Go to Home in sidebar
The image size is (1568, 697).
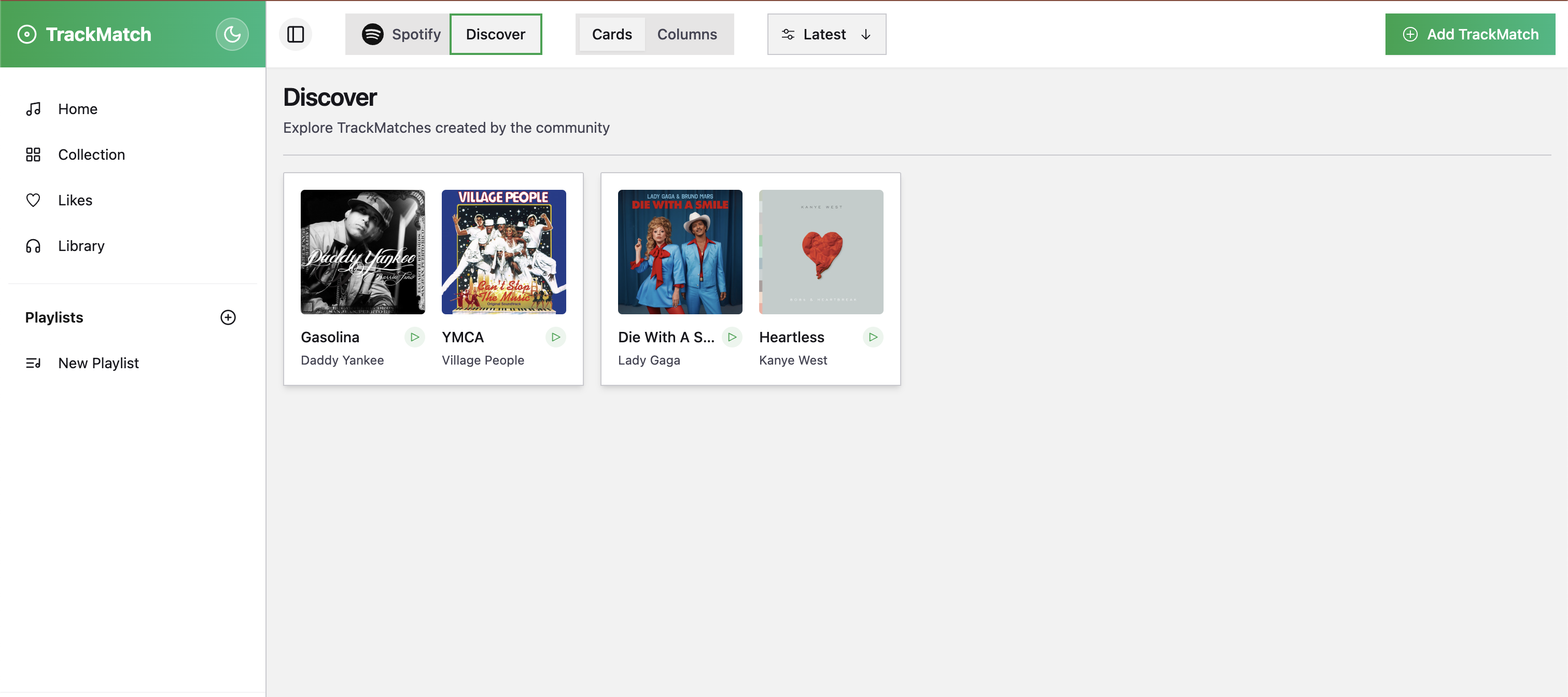click(133, 109)
